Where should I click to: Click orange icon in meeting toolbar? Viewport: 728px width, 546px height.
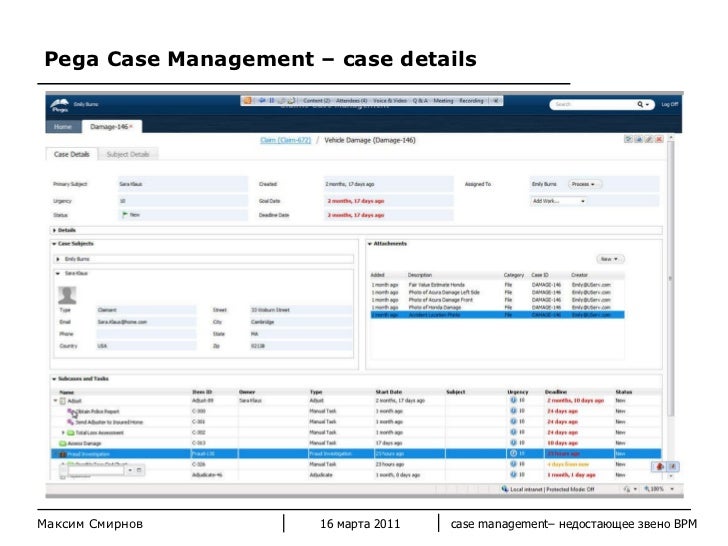coord(247,100)
